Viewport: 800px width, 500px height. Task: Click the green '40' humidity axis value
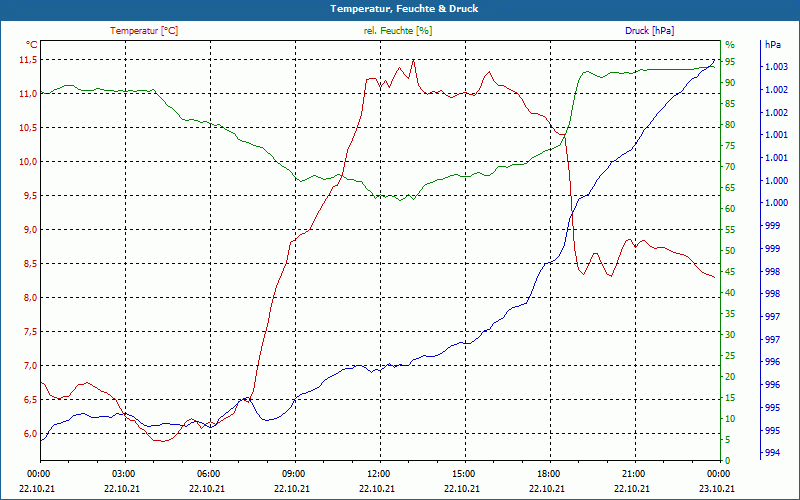point(730,293)
